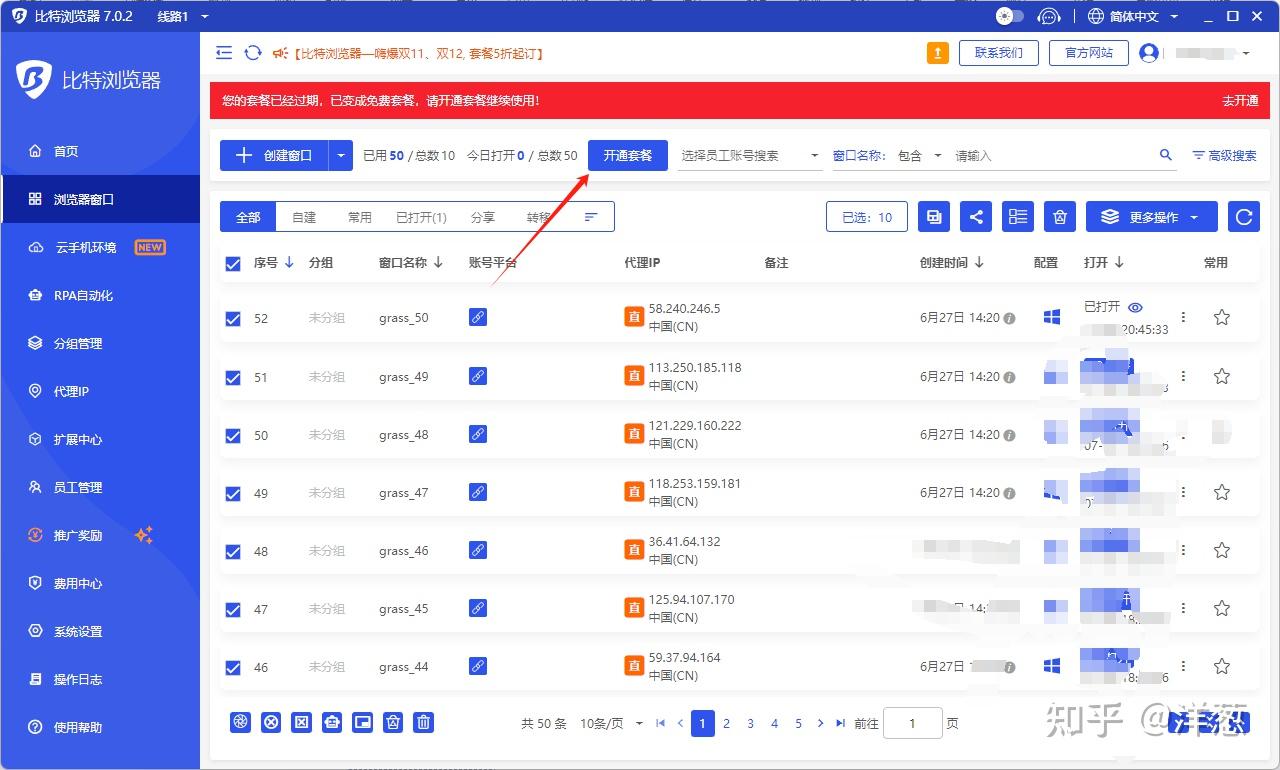The width and height of the screenshot is (1280, 770).
Task: Go to page 3 in the pagination
Action: [x=750, y=723]
